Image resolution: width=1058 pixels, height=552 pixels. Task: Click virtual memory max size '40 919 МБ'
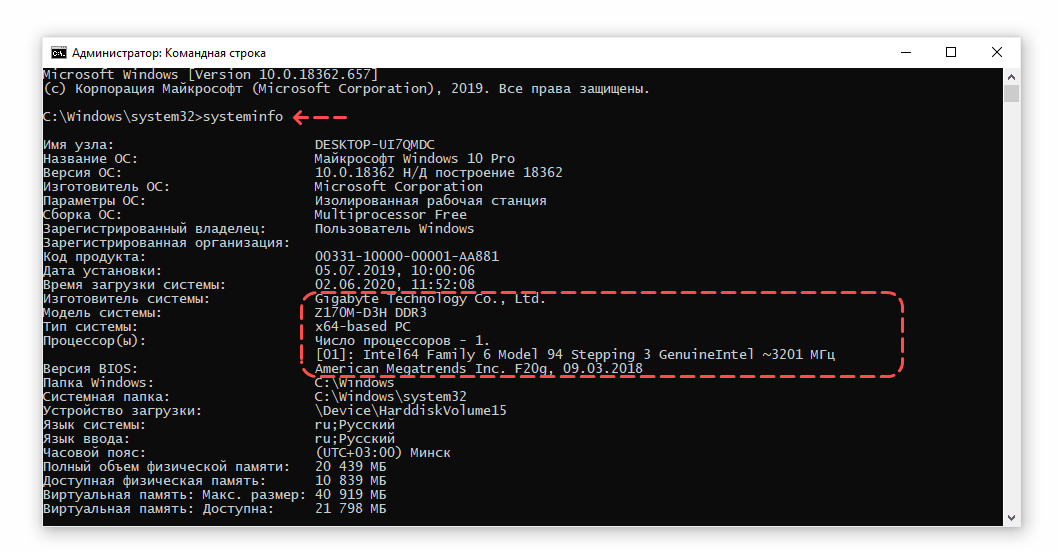351,495
